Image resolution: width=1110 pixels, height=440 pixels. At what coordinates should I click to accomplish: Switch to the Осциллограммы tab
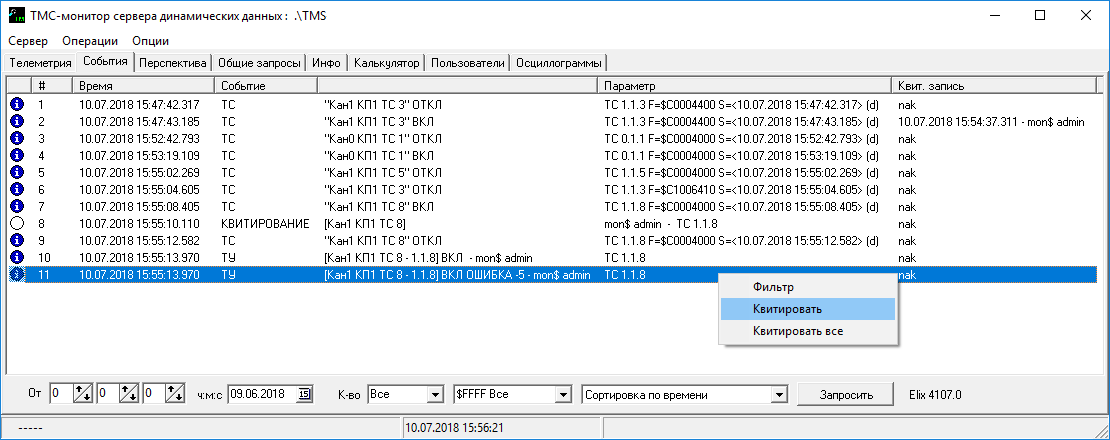click(561, 63)
